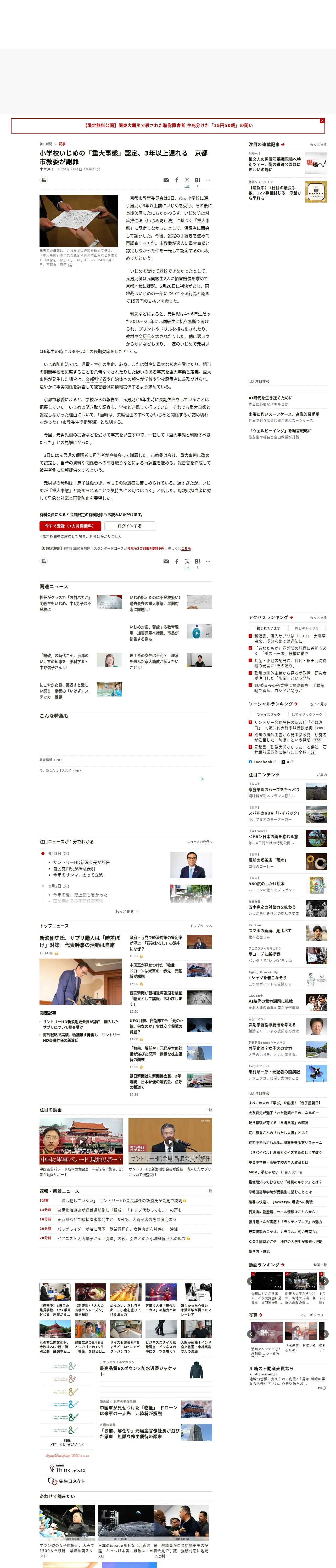Open トップページへ link beside トップニュース

coord(201,926)
